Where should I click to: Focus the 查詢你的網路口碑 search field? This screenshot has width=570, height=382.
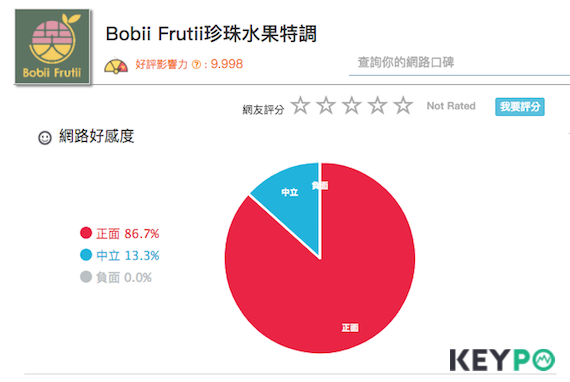click(459, 63)
